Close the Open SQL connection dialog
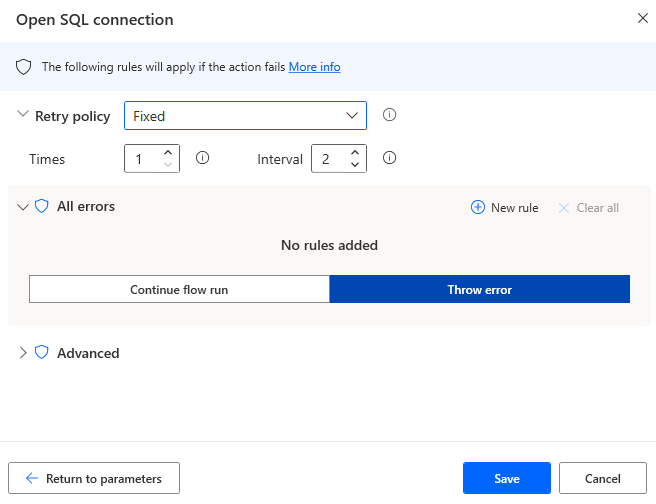 pos(643,18)
